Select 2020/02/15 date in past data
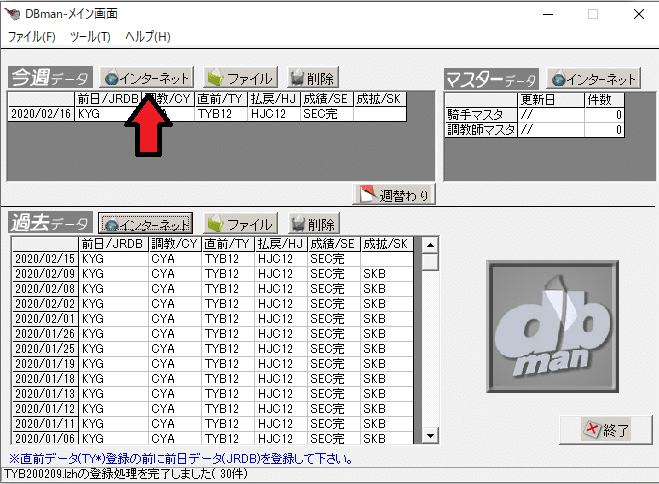659x484 pixels. [x=45, y=259]
